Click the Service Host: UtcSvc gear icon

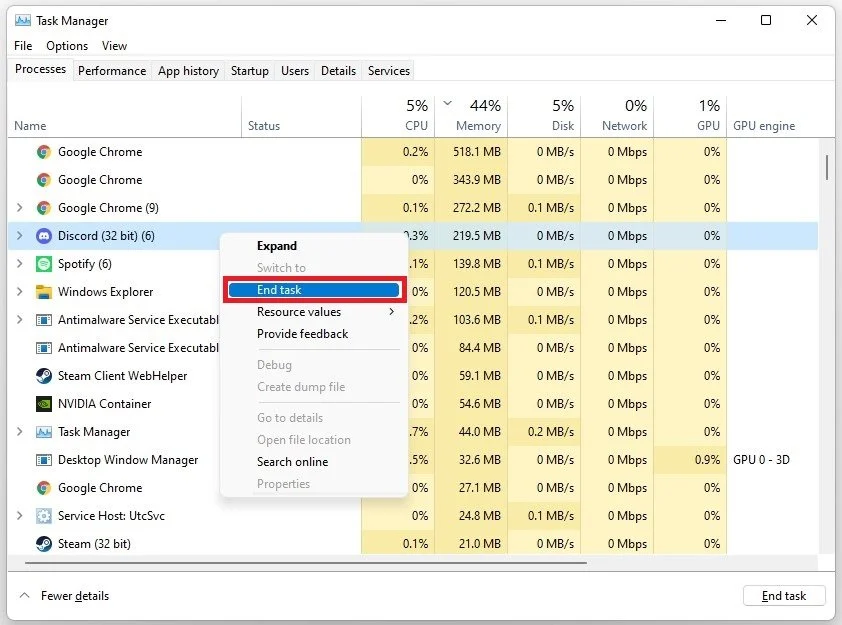tap(43, 516)
